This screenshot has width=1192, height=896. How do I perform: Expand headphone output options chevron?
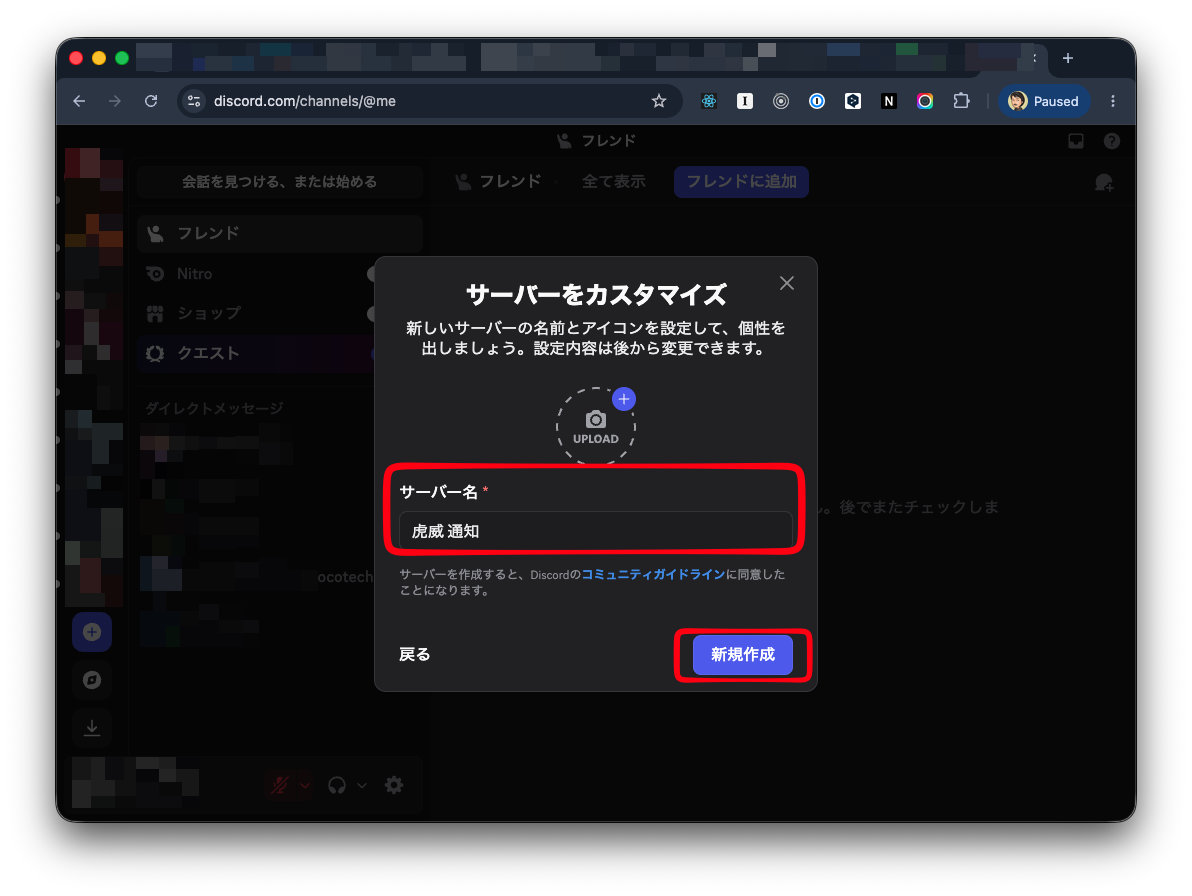point(362,785)
